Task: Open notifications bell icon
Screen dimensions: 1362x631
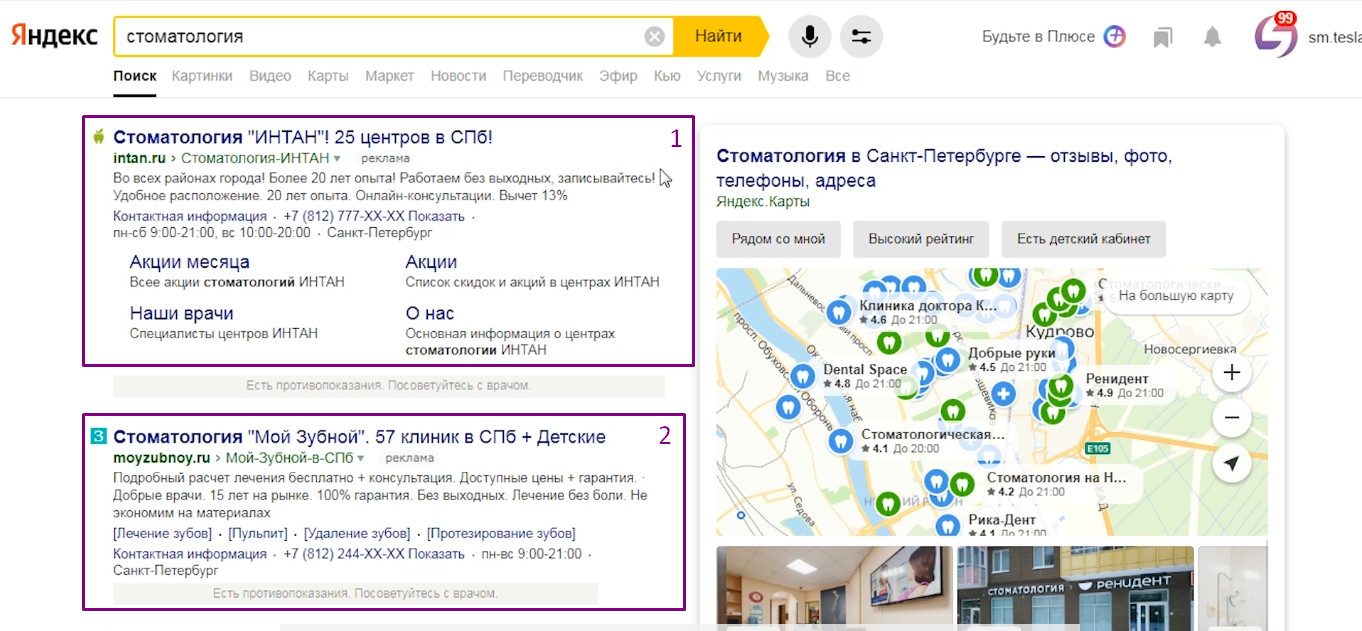Action: coord(1212,37)
